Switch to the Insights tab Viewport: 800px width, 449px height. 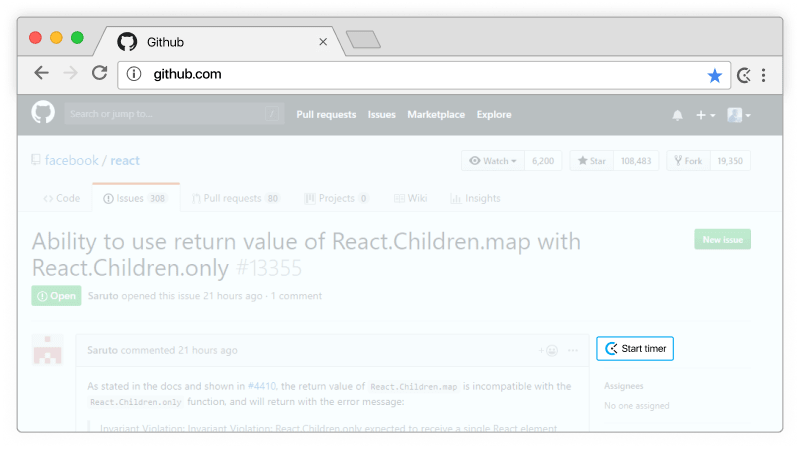click(x=476, y=198)
